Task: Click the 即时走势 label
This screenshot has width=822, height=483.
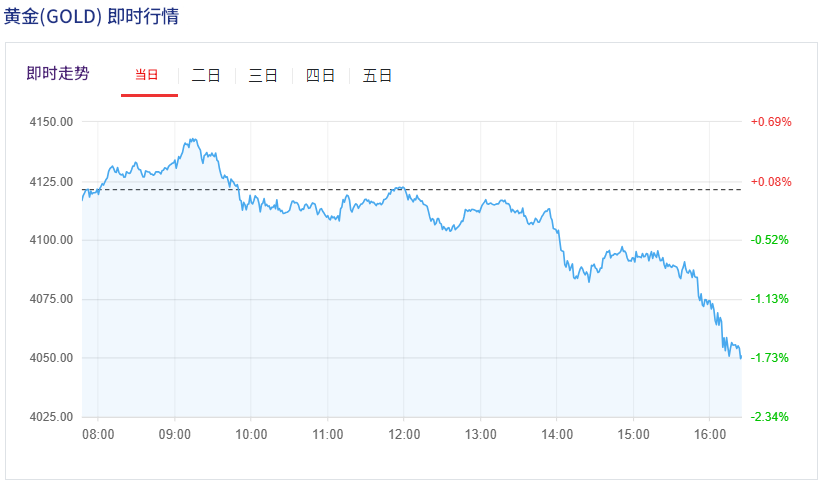Action: click(58, 73)
